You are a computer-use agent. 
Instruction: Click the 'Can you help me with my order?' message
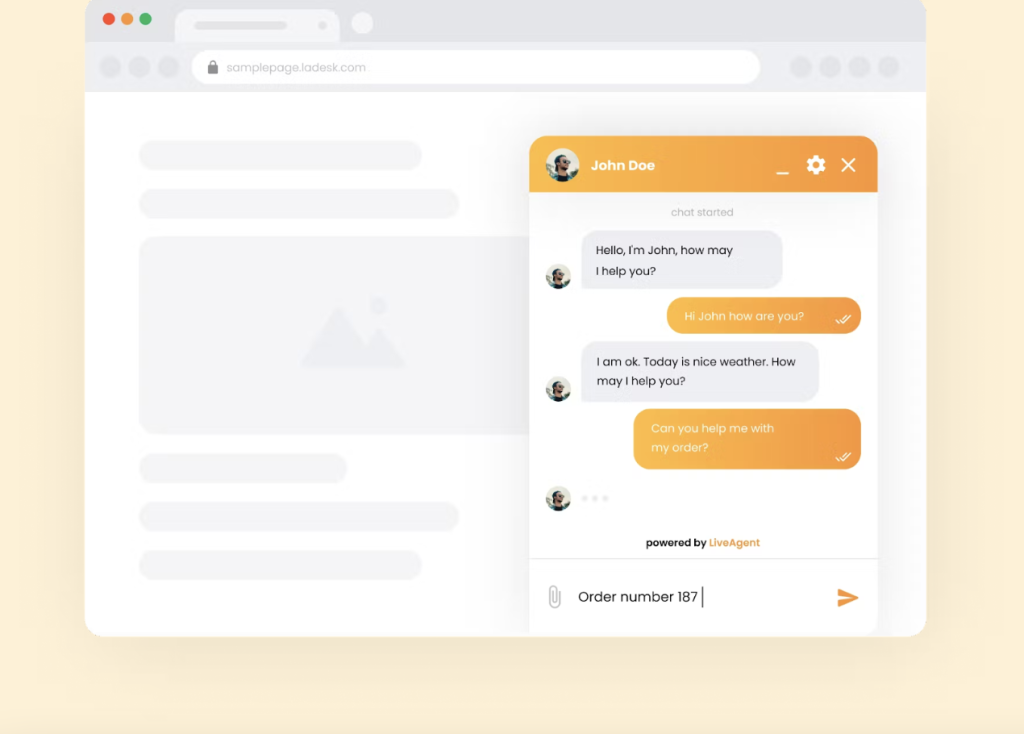[x=746, y=438]
